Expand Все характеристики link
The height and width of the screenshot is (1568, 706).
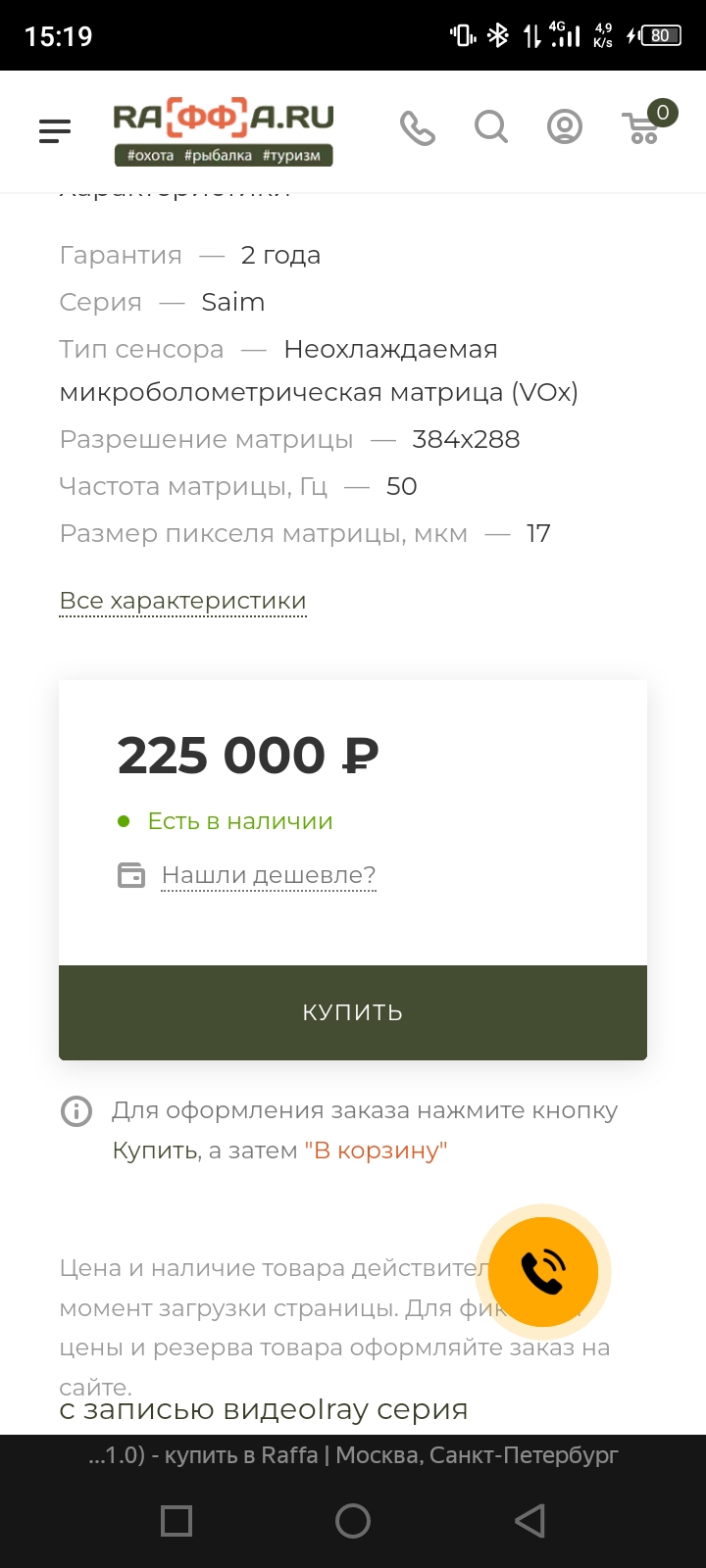point(183,601)
